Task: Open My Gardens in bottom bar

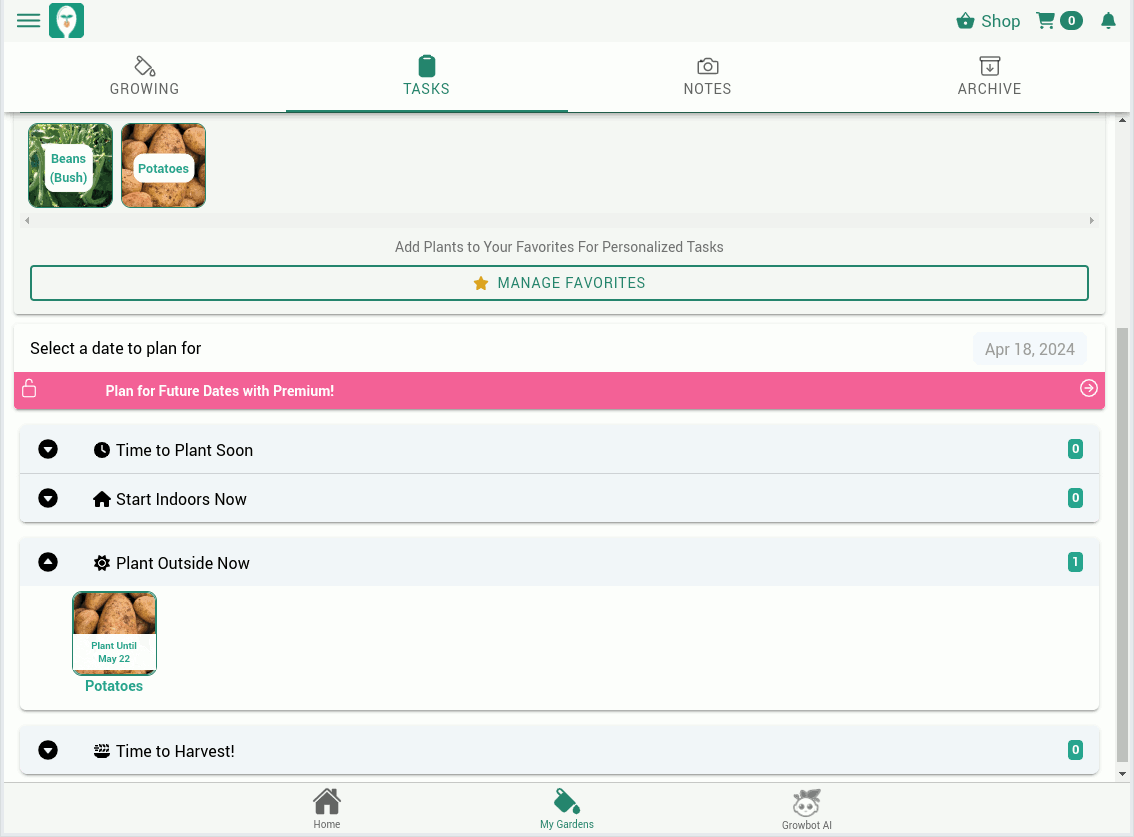Action: click(x=567, y=808)
